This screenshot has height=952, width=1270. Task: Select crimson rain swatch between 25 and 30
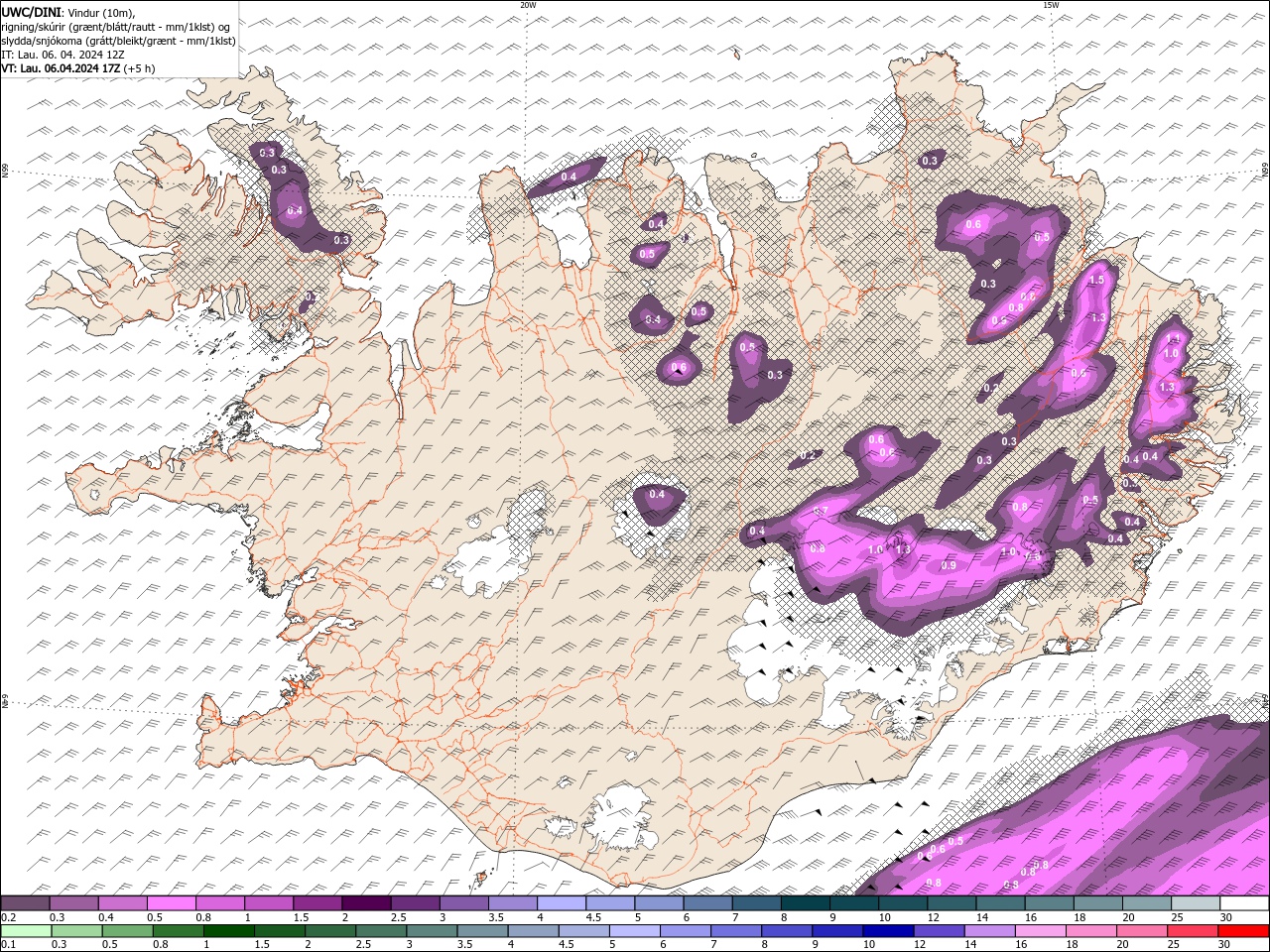click(x=1192, y=931)
